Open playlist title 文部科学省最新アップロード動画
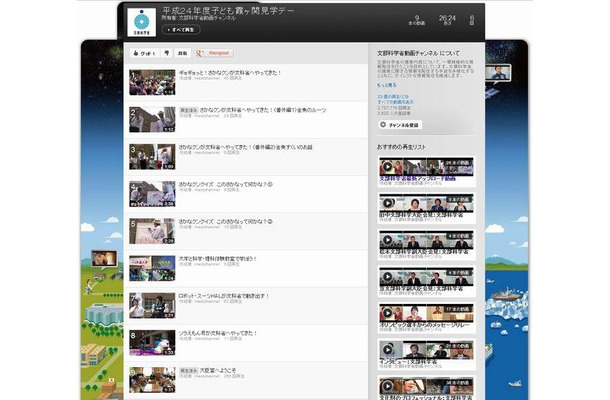 [x=417, y=179]
